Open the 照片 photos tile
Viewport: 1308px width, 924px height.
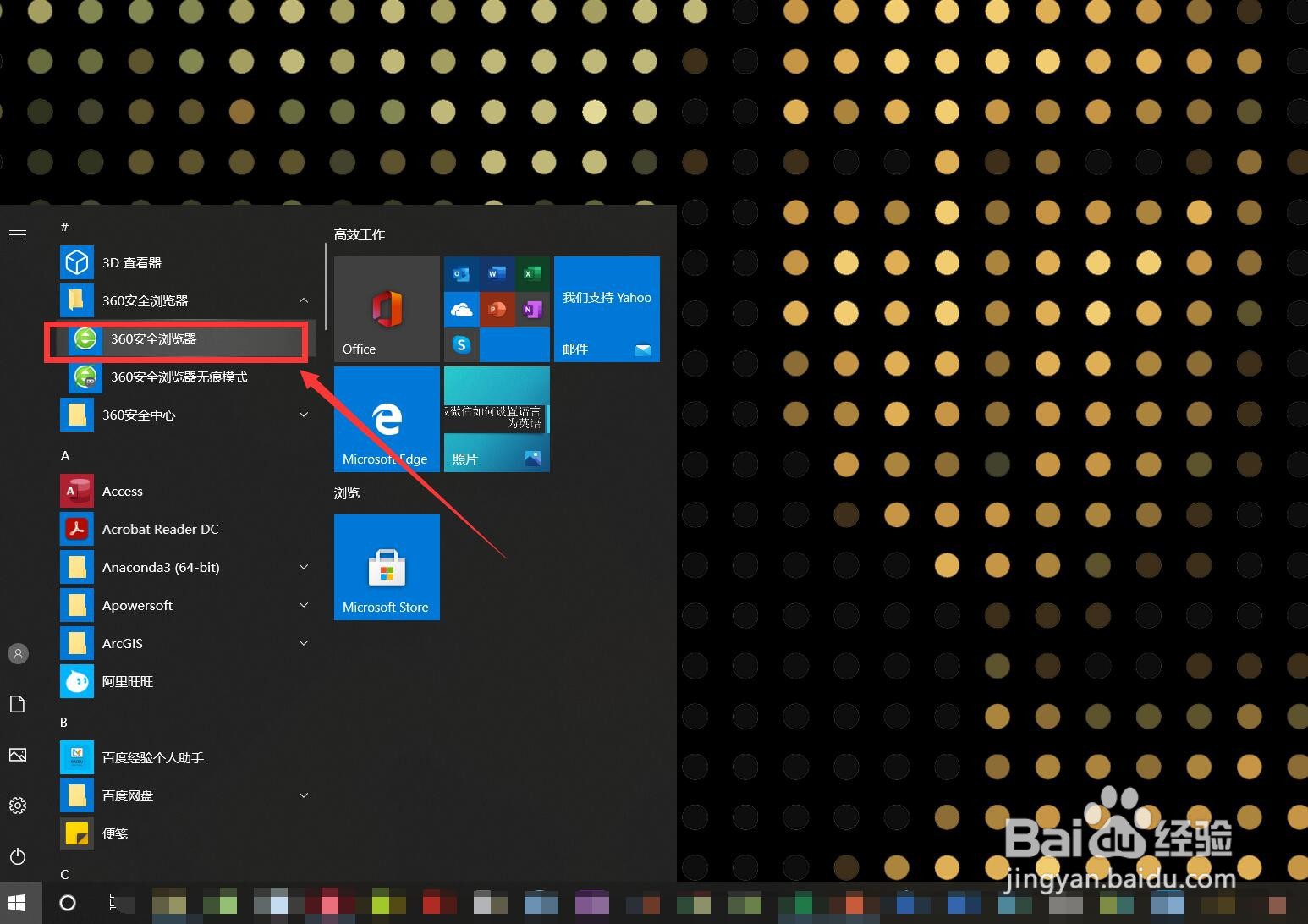click(497, 419)
